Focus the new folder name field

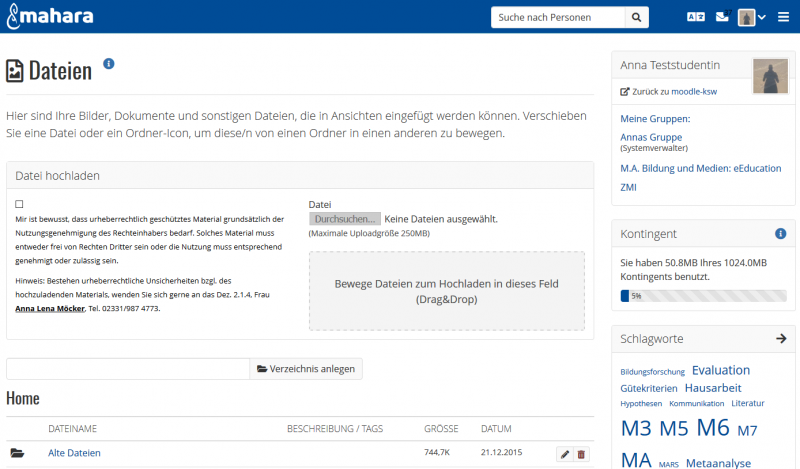coord(128,368)
